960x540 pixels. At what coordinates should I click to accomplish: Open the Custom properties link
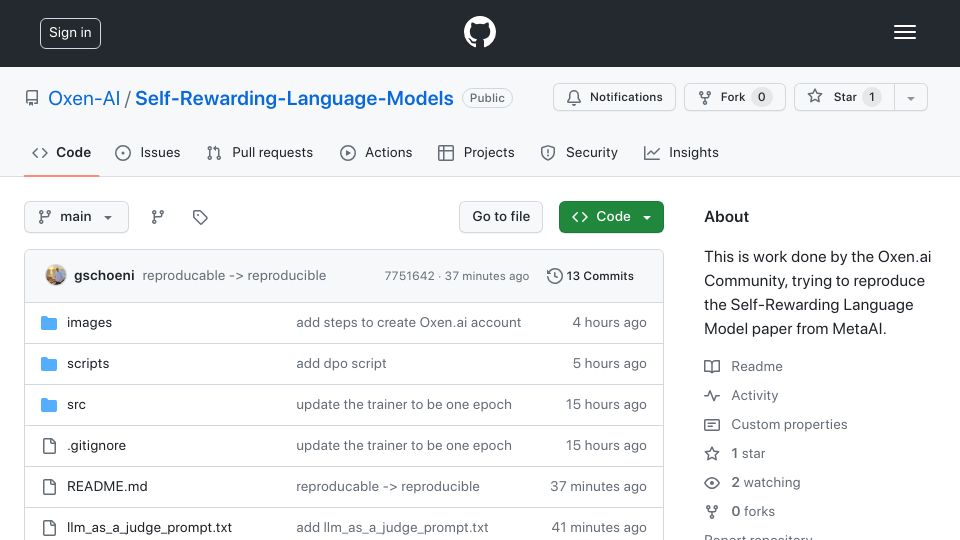[x=789, y=424]
